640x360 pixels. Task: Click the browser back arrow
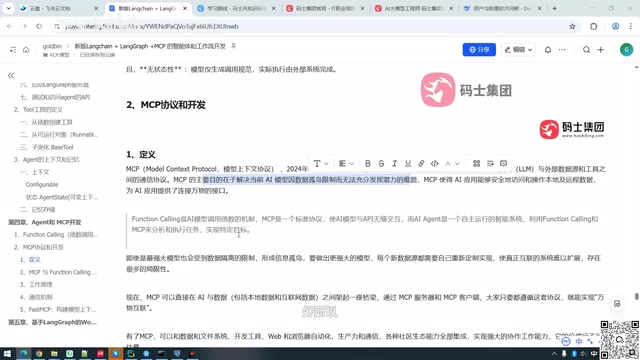tap(9, 26)
